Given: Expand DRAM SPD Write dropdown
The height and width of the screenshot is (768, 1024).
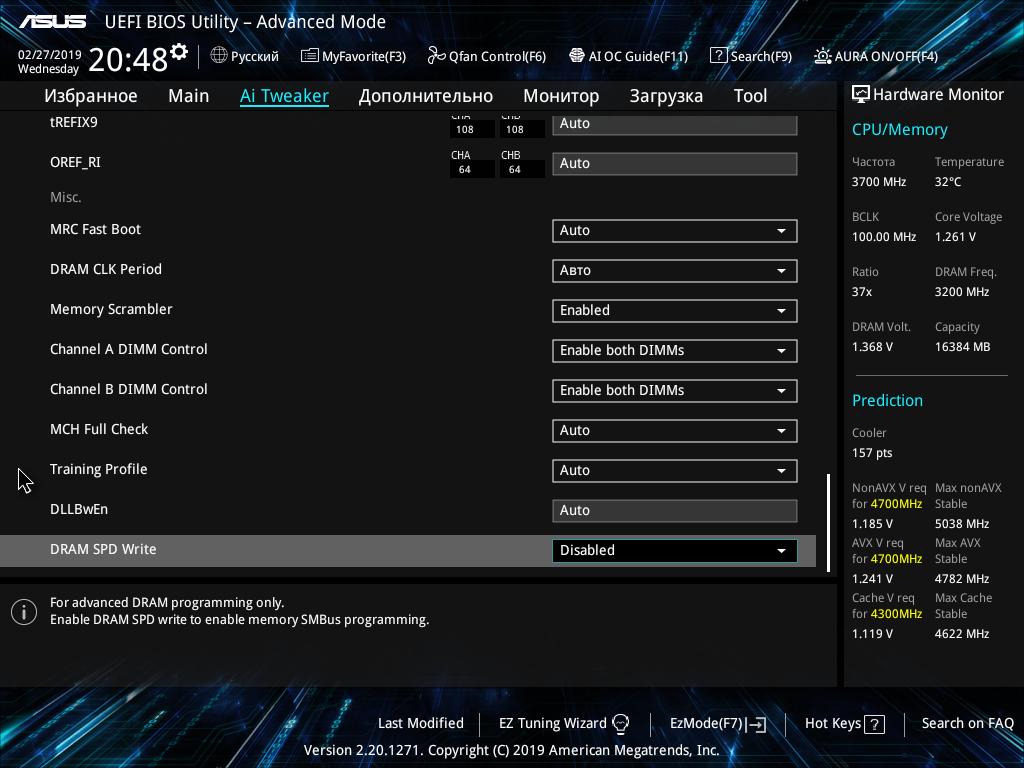Looking at the screenshot, I should click(x=675, y=551).
